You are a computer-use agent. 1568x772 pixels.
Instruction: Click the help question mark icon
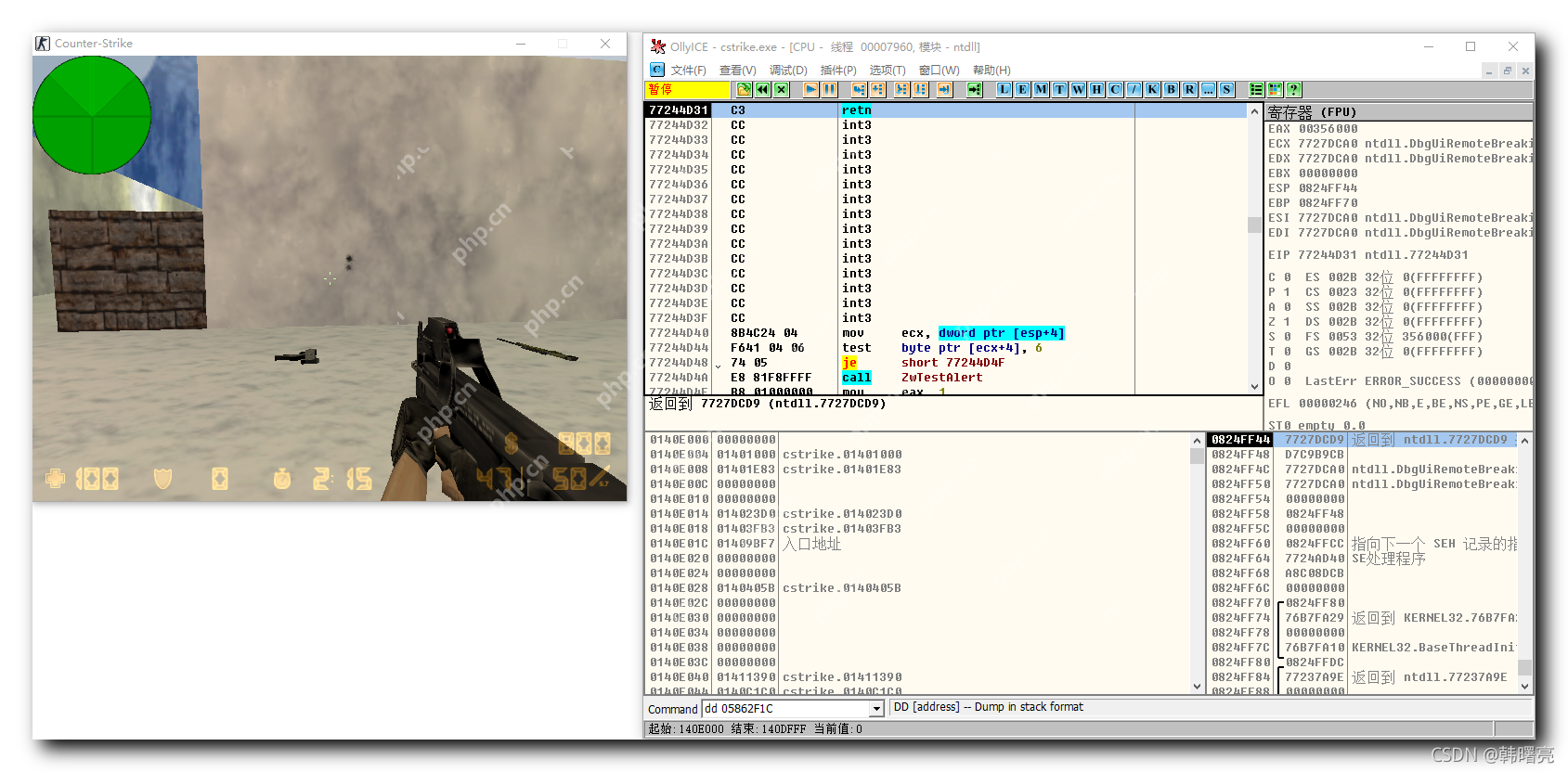pyautogui.click(x=1294, y=89)
